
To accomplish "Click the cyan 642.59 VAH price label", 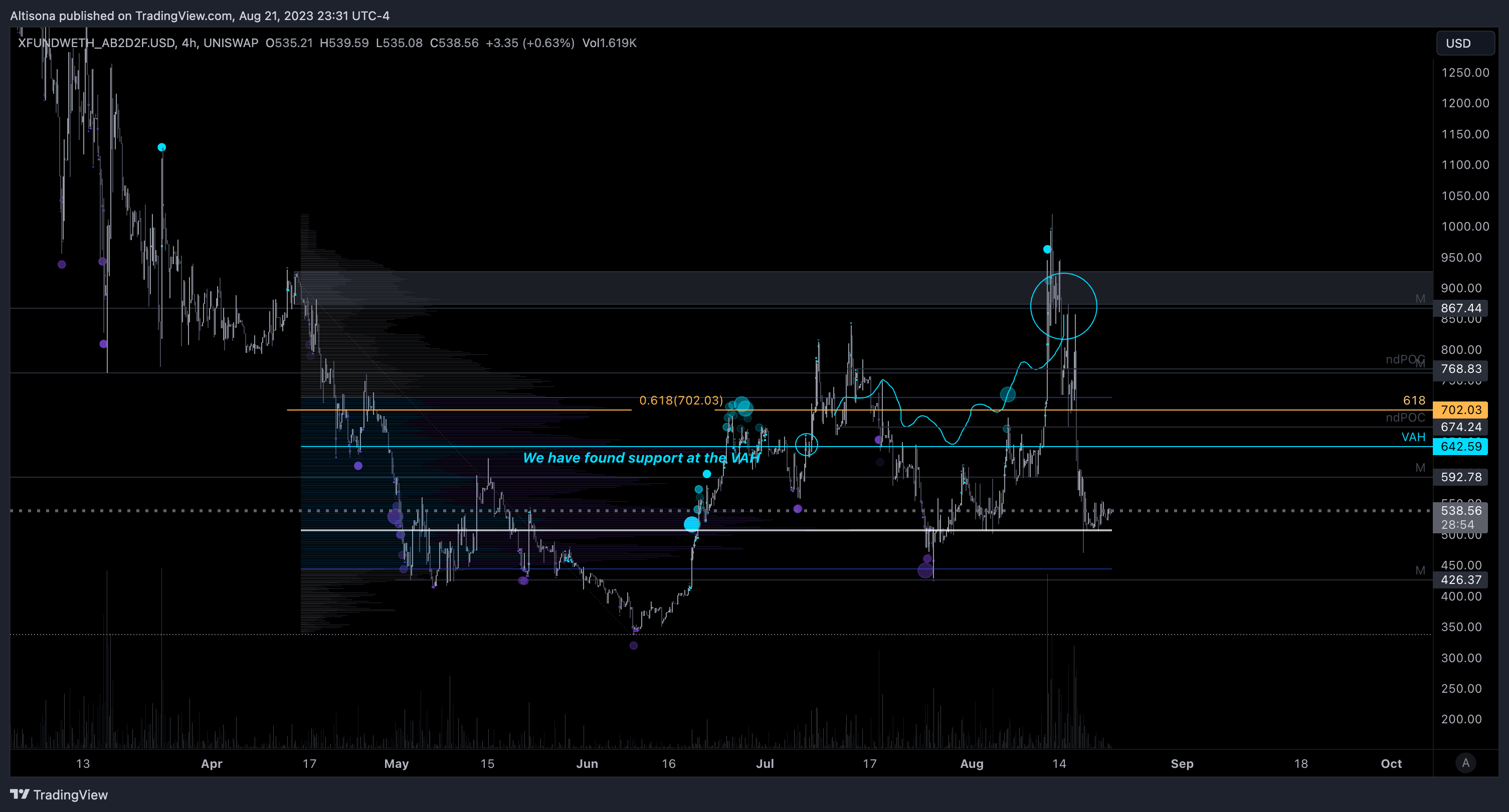I will click(1461, 447).
